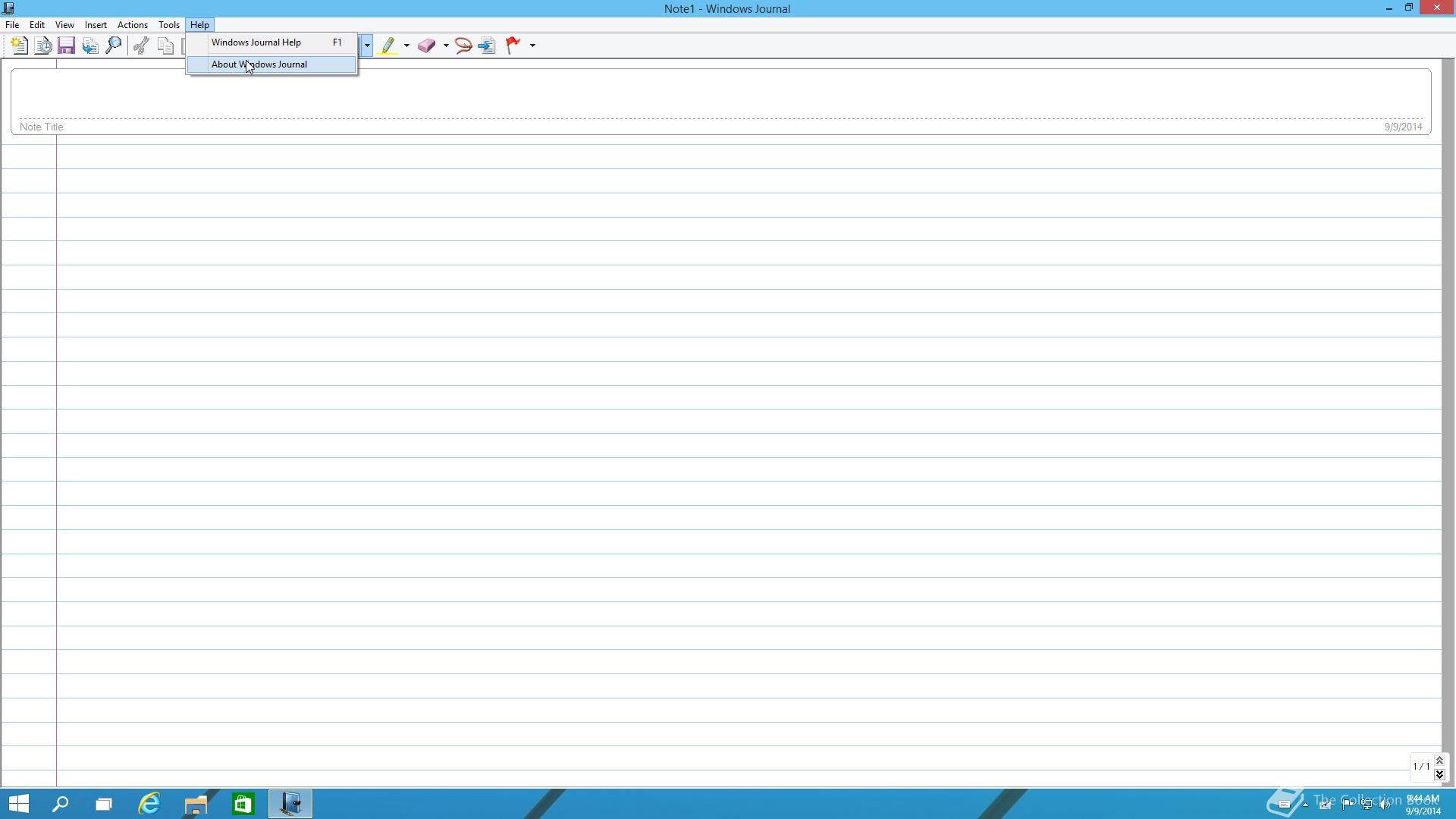Open the Insert menu
Screen dimensions: 1456x819
click(96, 25)
